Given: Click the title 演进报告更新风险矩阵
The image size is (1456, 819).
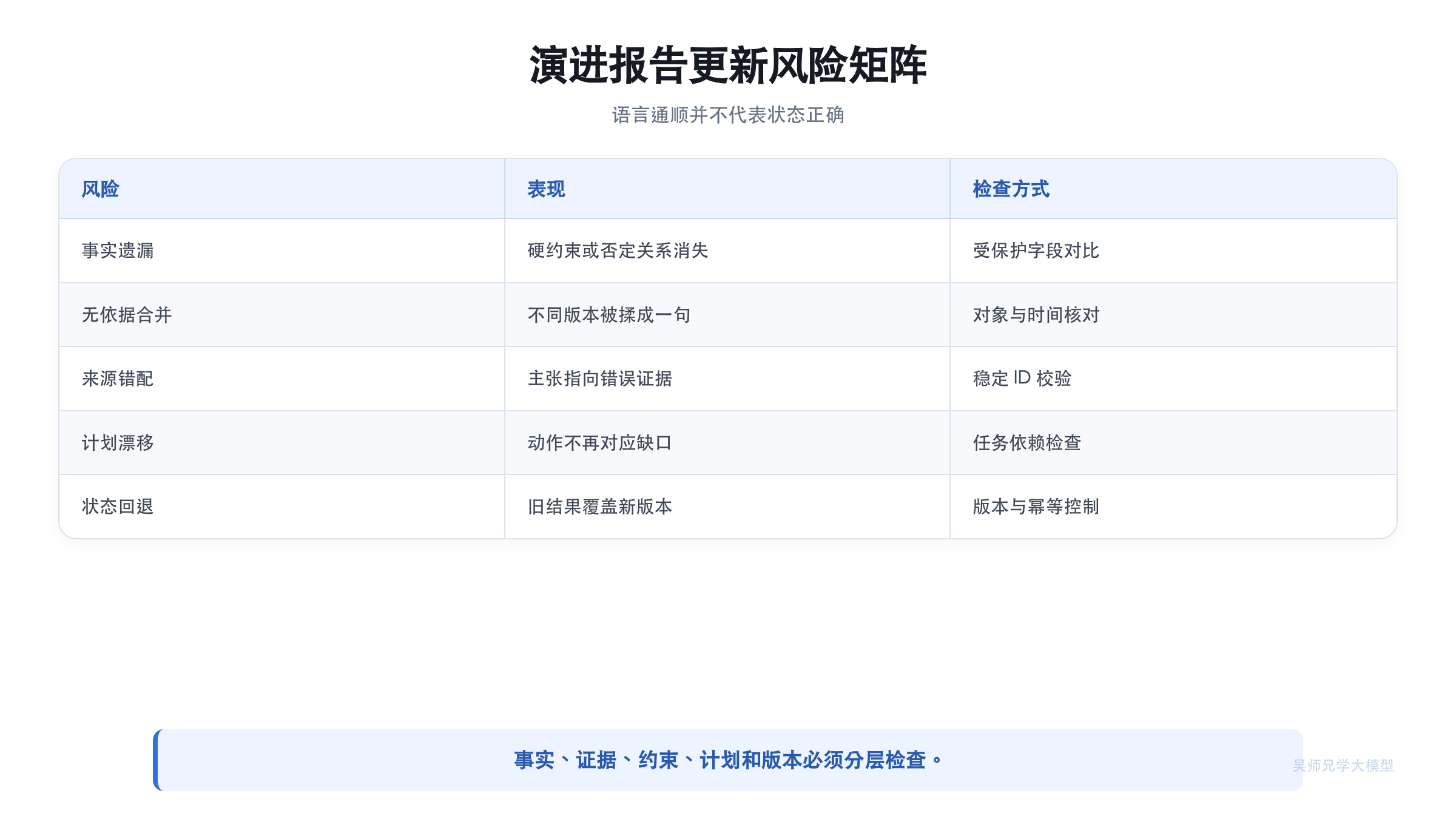Looking at the screenshot, I should tap(728, 65).
